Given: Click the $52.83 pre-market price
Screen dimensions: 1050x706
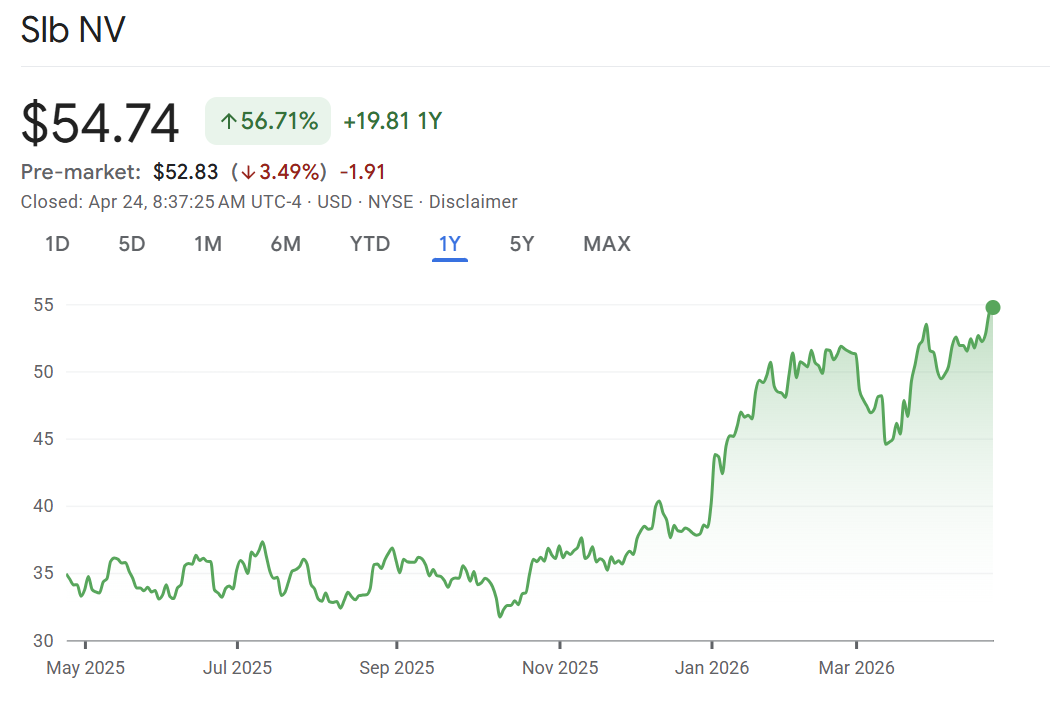Looking at the screenshot, I should (185, 172).
